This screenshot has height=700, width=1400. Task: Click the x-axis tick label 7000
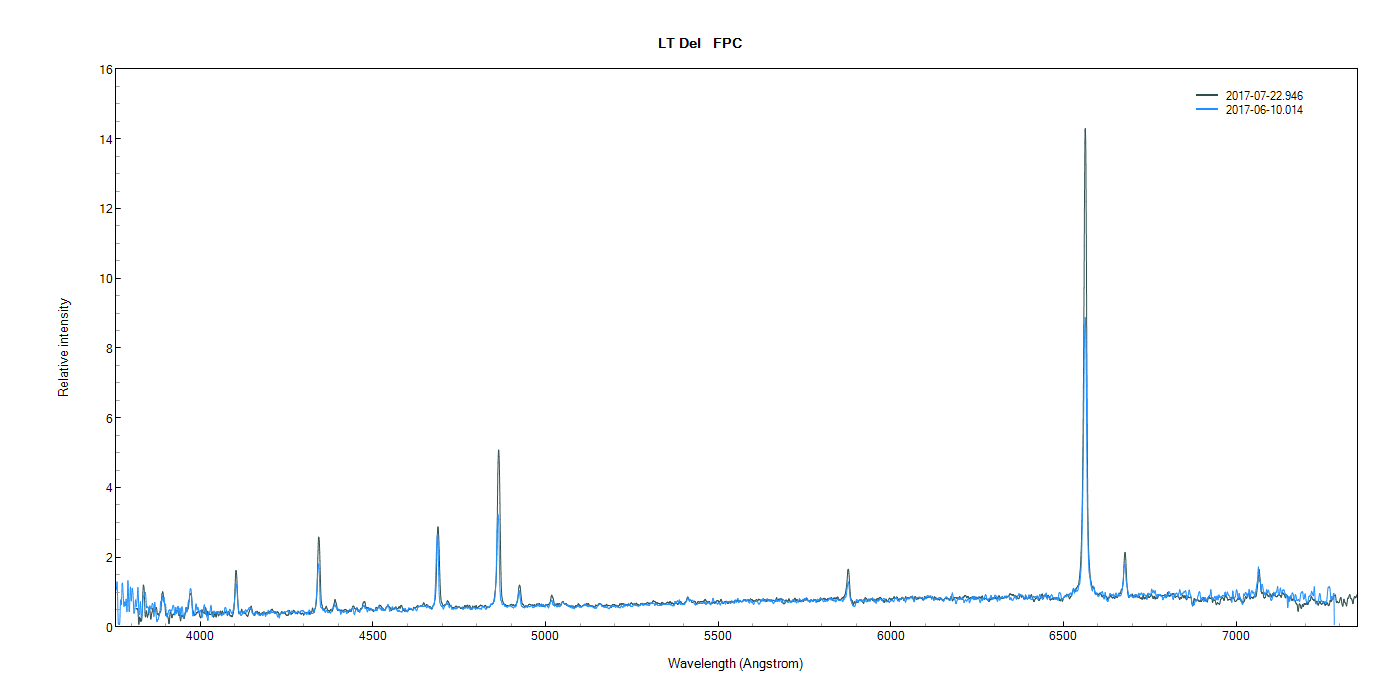point(1236,637)
